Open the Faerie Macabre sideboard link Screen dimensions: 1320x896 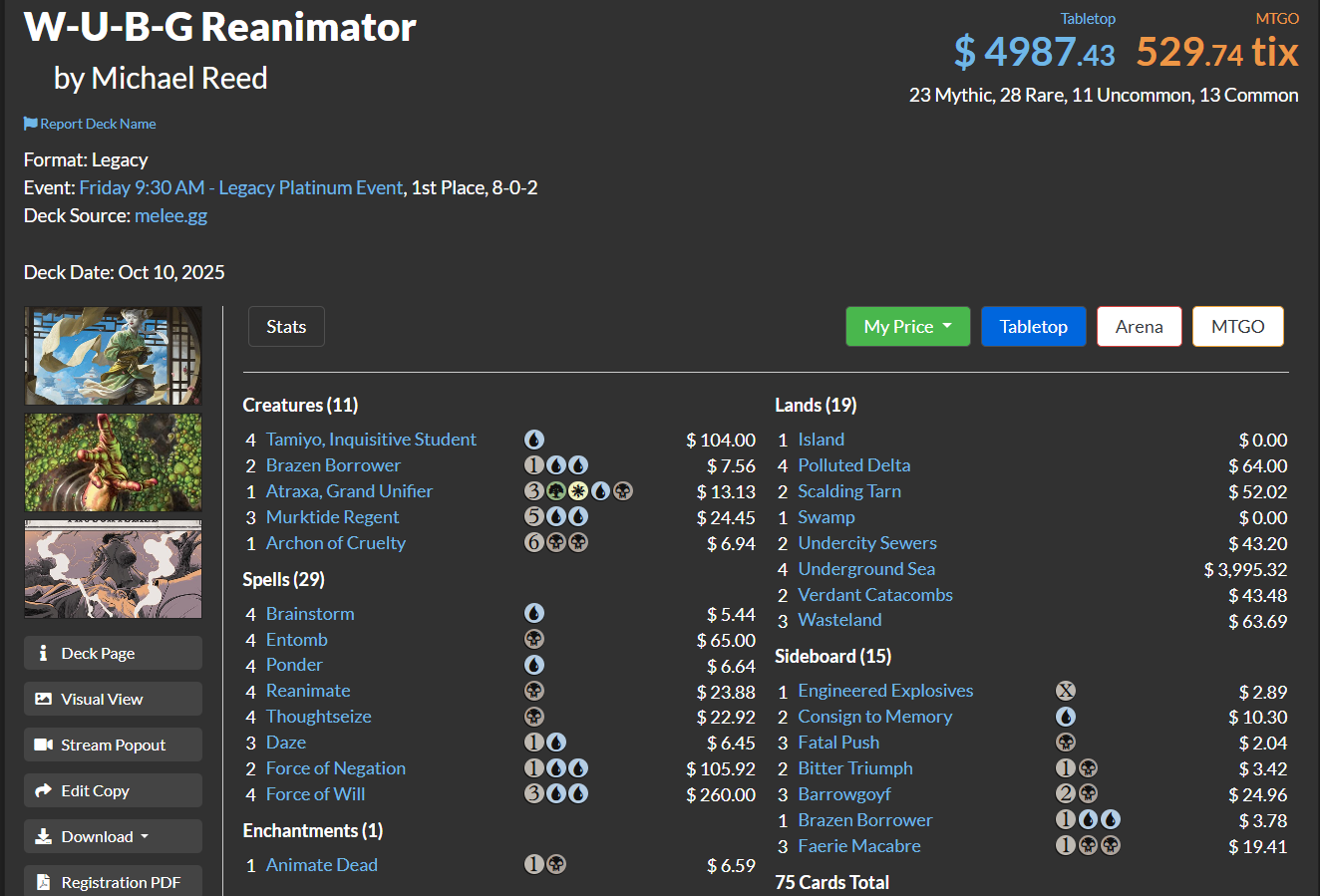point(859,846)
